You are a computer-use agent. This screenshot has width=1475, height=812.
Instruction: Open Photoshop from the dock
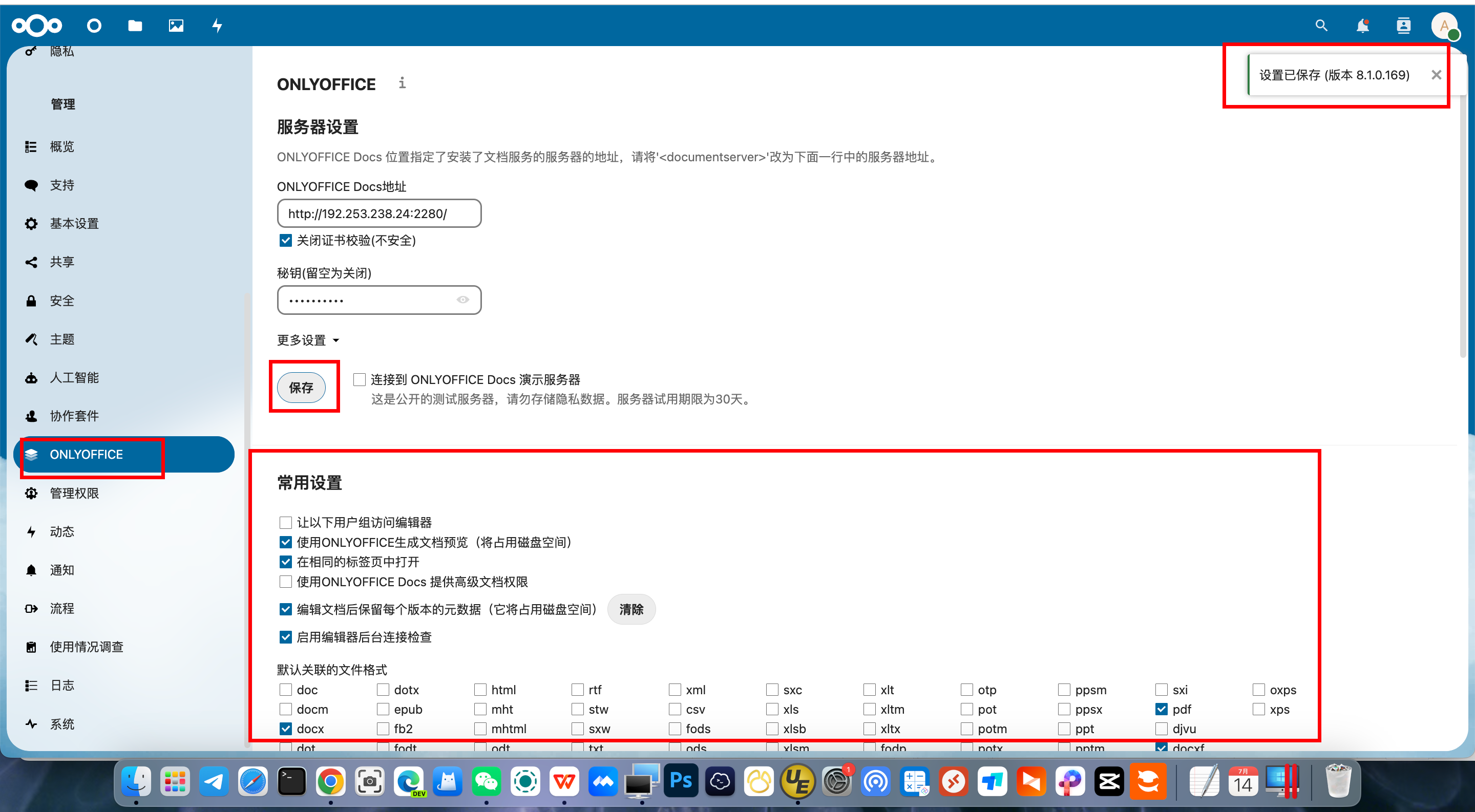pyautogui.click(x=681, y=781)
